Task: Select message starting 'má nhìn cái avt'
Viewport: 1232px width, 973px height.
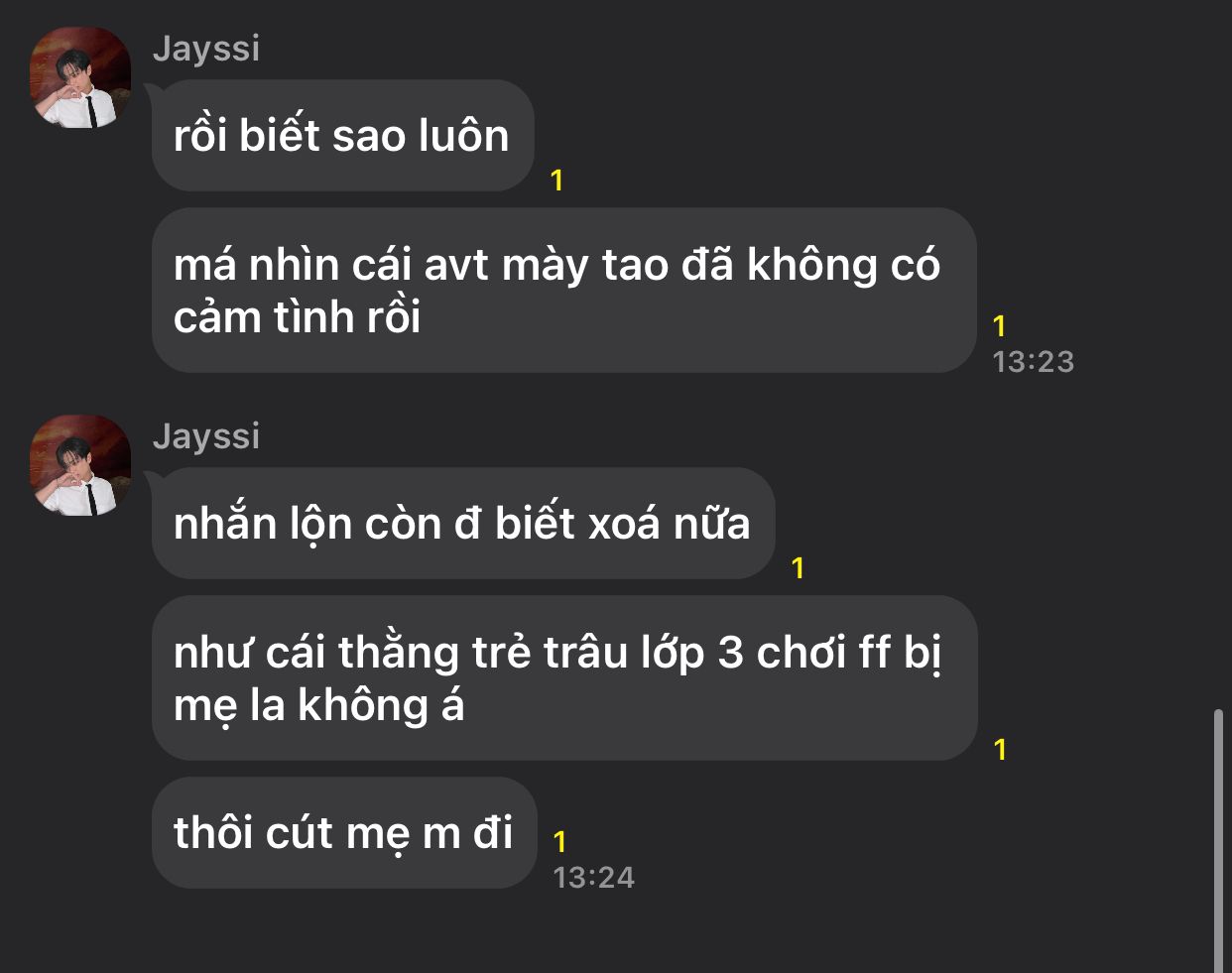Action: pos(564,291)
